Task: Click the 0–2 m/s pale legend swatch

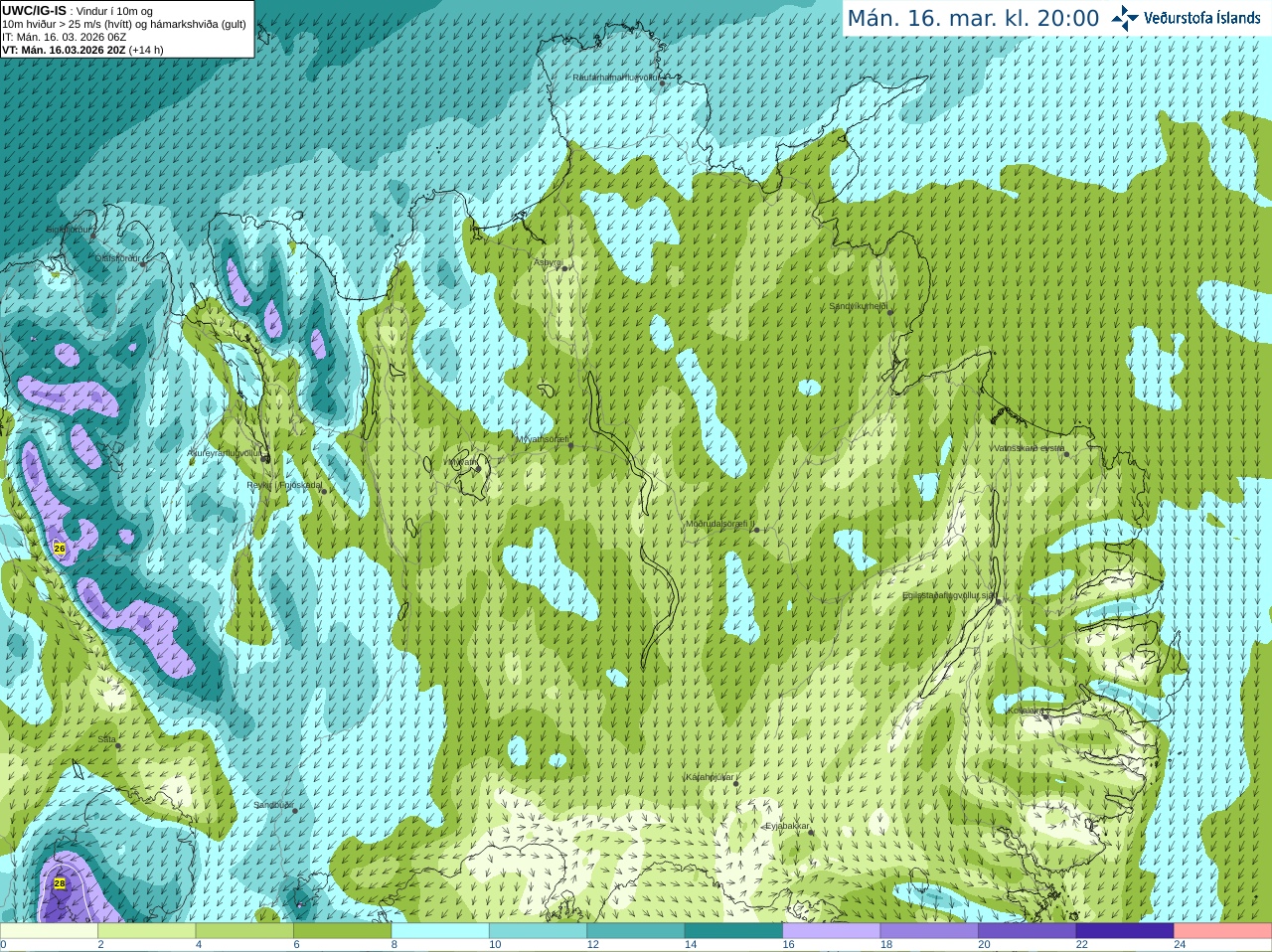Action: click(49, 931)
